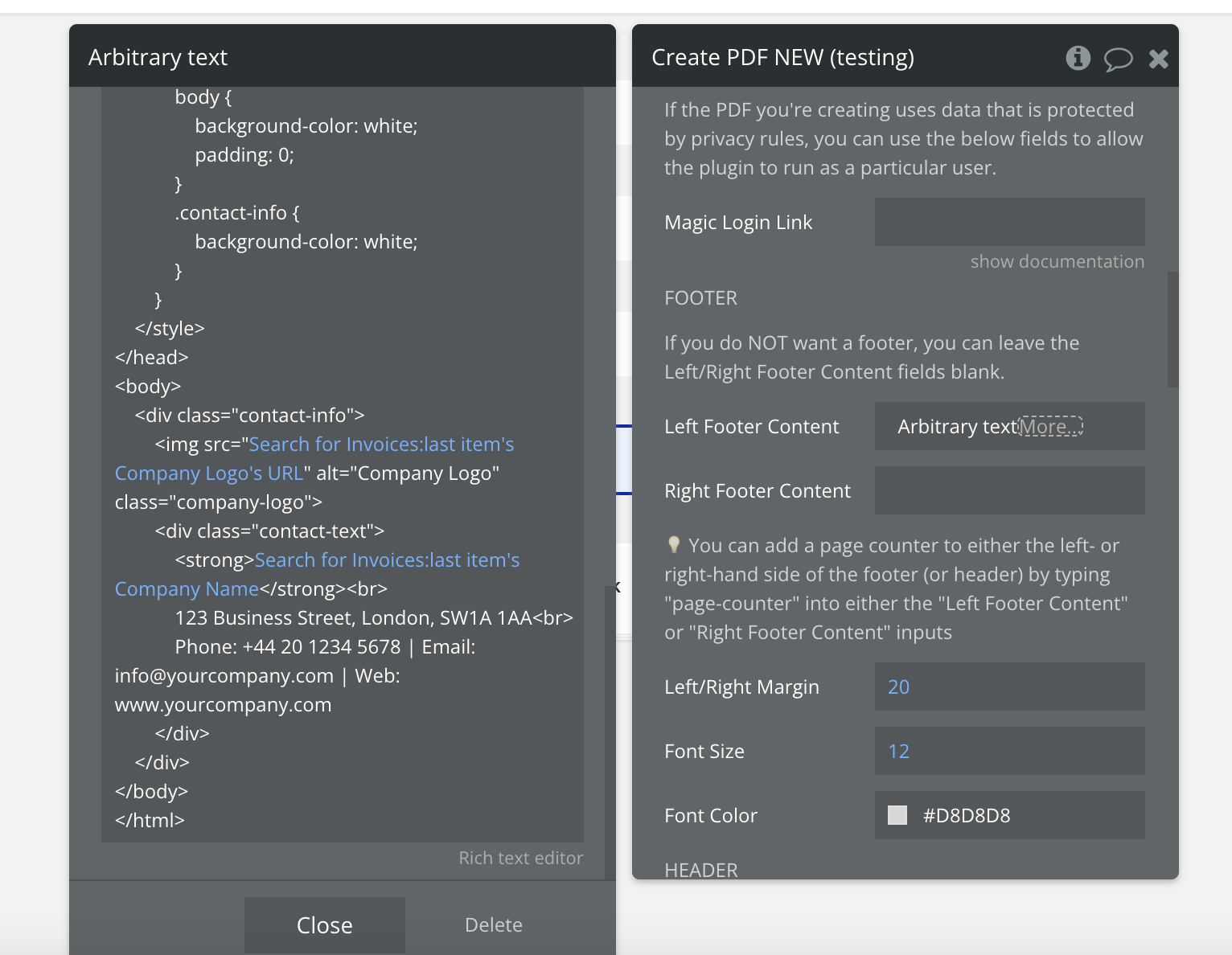Viewport: 1232px width, 955px height.
Task: Open comment bubble icon in Create PDF panel
Action: tap(1118, 59)
